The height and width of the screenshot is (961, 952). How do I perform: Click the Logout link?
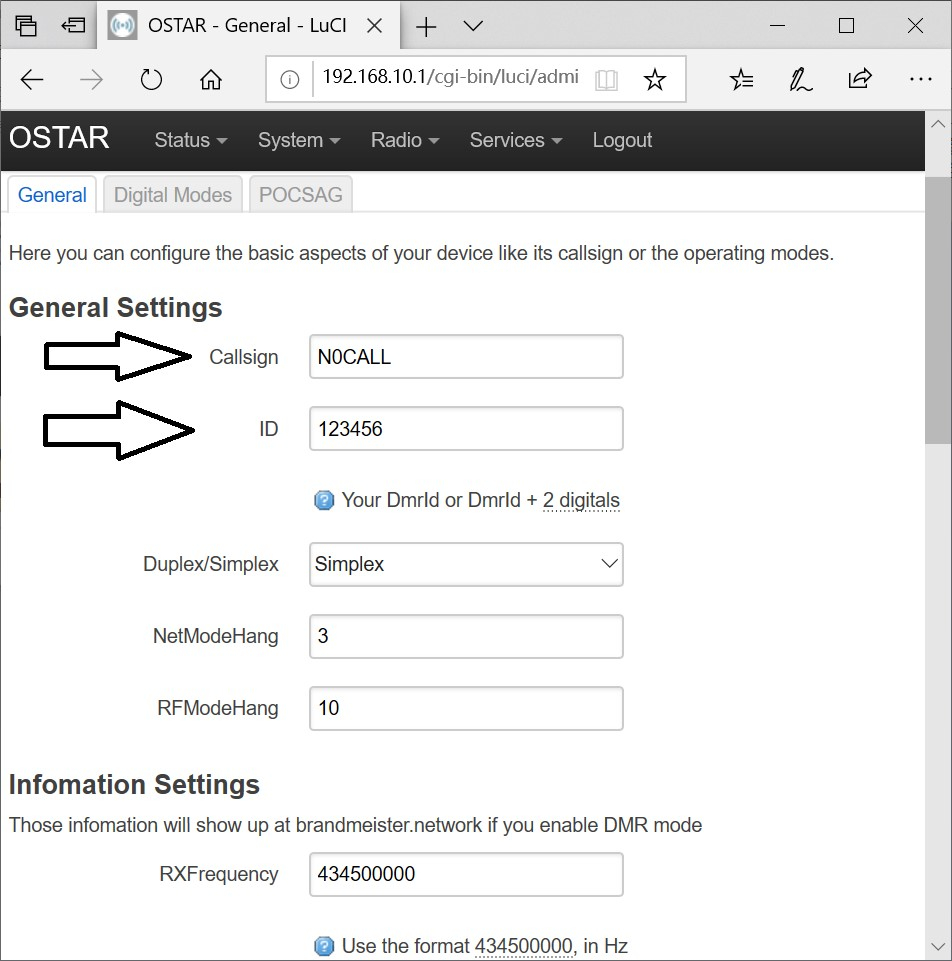pos(622,140)
